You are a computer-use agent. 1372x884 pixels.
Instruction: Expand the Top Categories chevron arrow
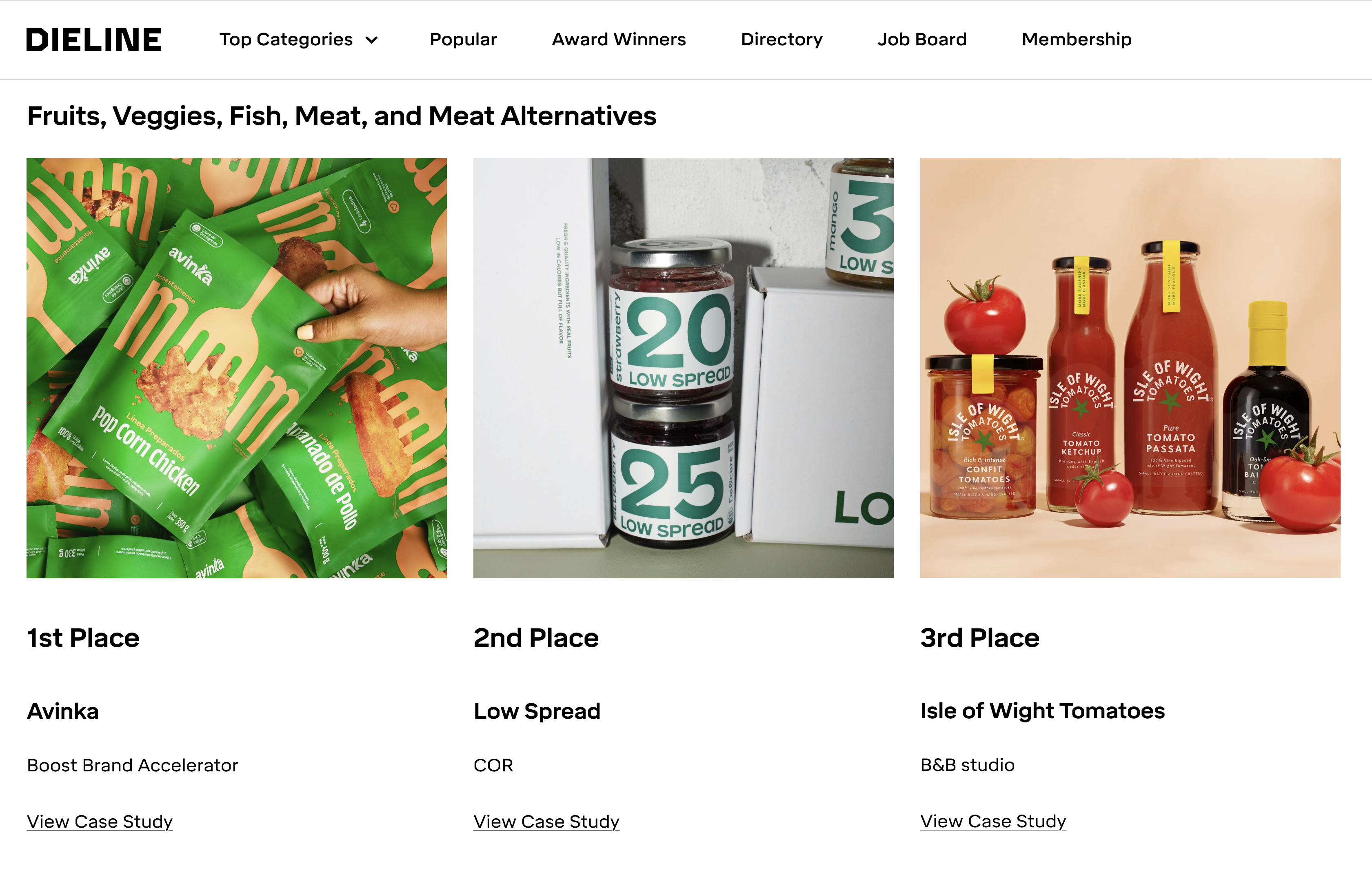tap(372, 40)
